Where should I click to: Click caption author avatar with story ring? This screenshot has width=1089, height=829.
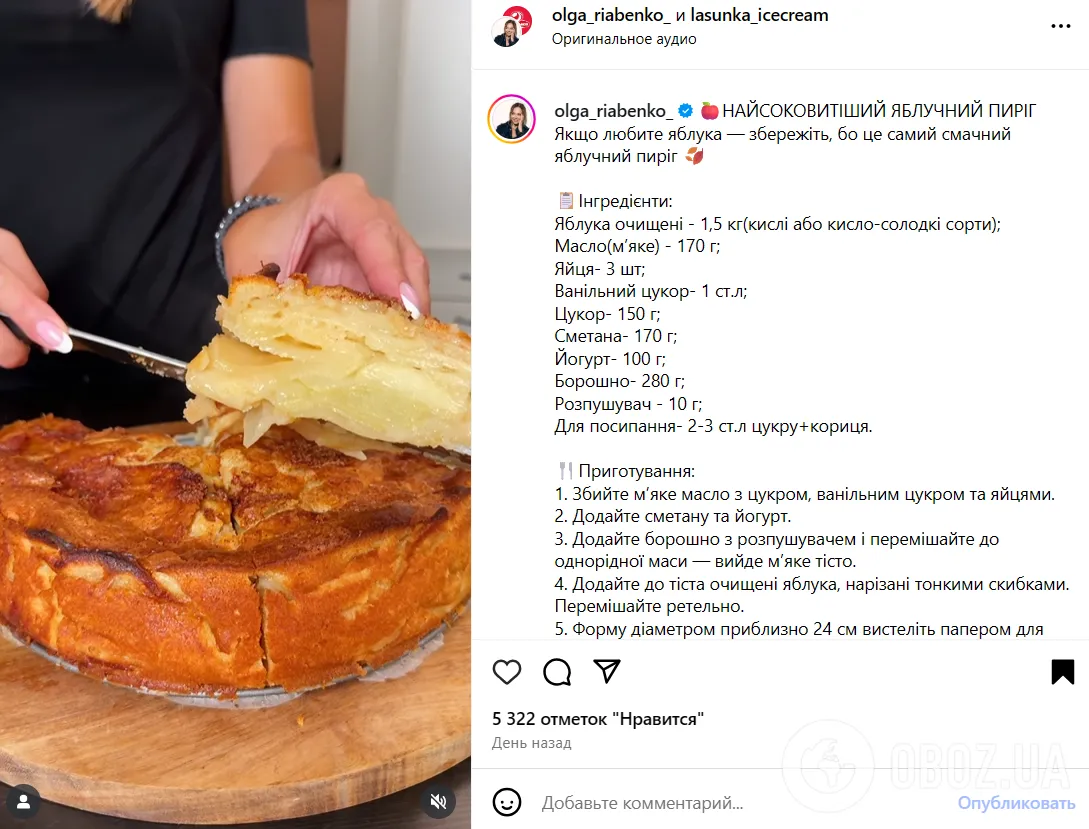point(512,119)
